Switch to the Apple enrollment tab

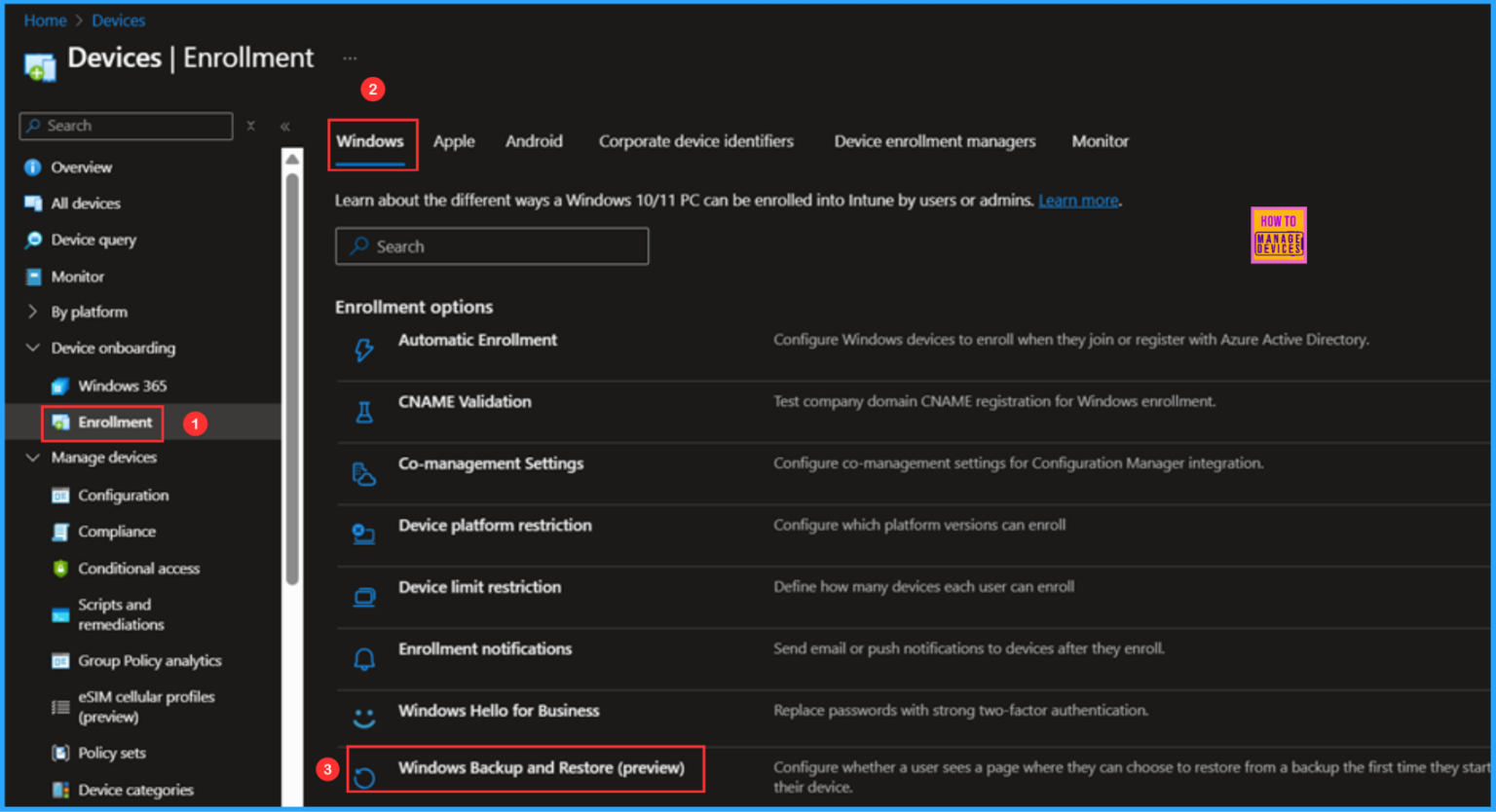tap(454, 141)
